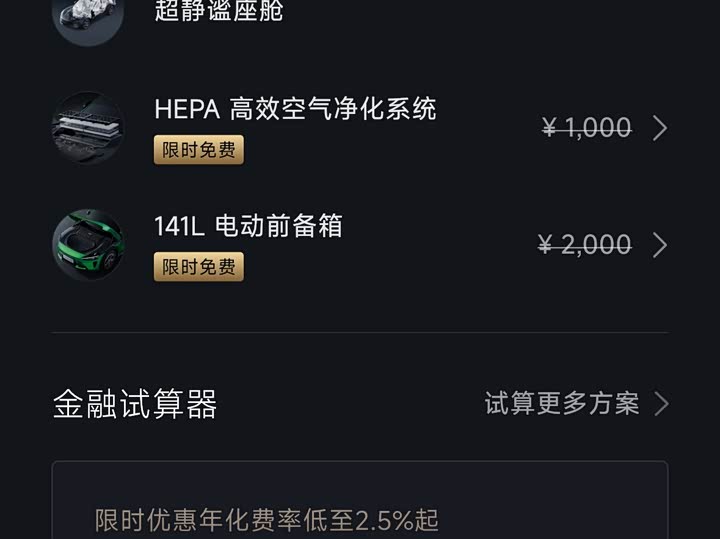This screenshot has width=720, height=539.
Task: Tap the 金融试算器 section heading
Action: click(135, 404)
